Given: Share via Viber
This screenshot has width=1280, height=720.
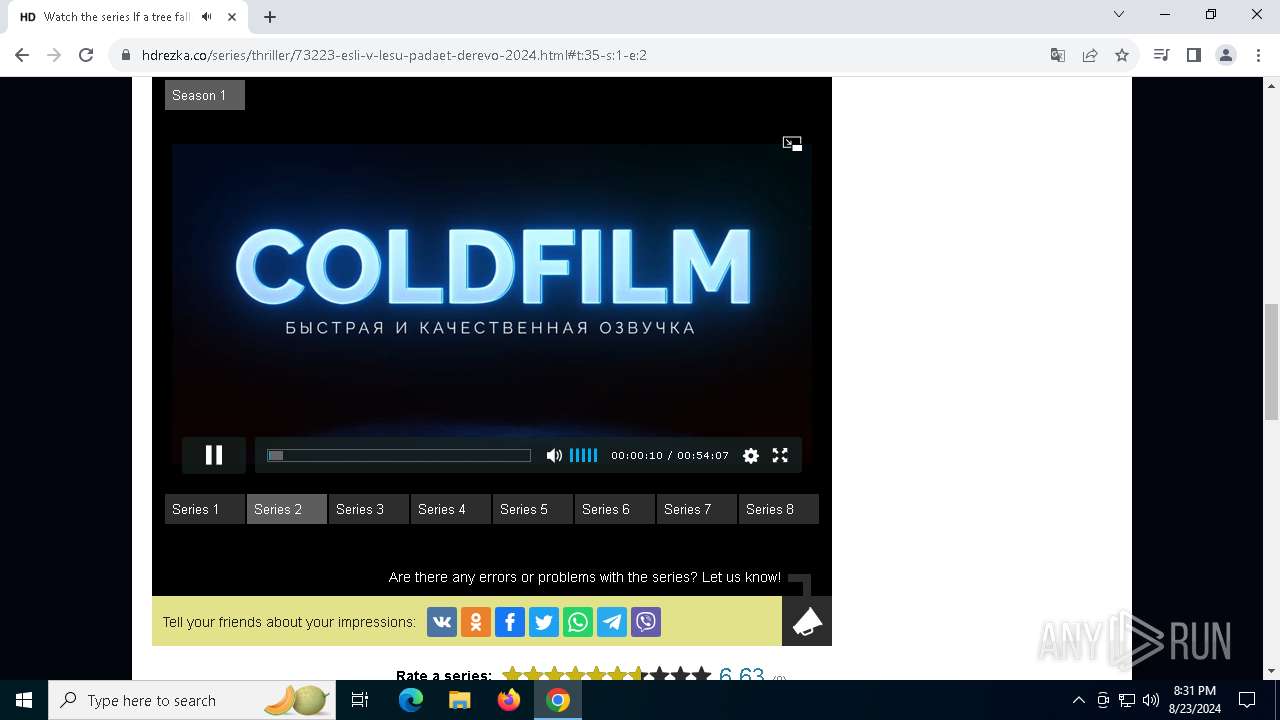Looking at the screenshot, I should coord(646,622).
